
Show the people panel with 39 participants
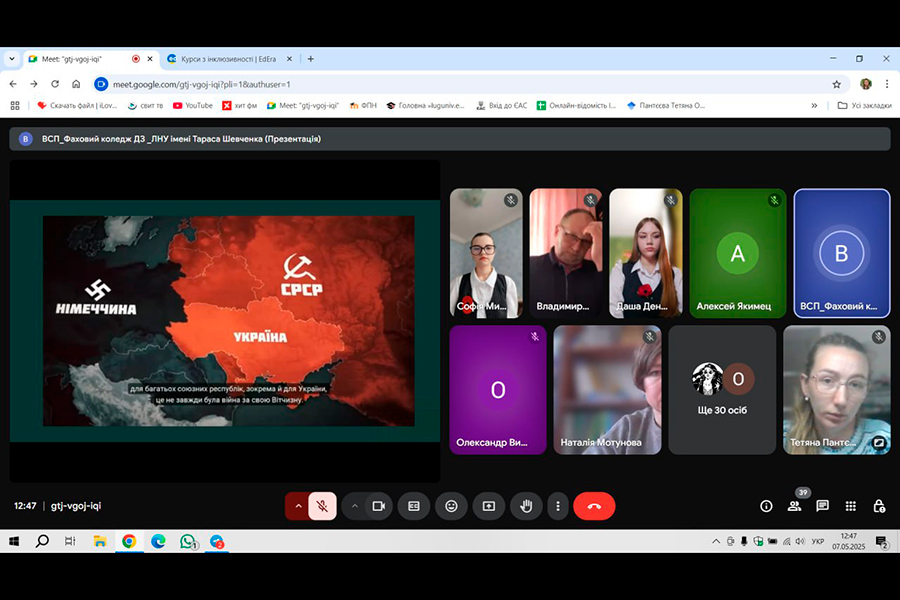pos(794,506)
